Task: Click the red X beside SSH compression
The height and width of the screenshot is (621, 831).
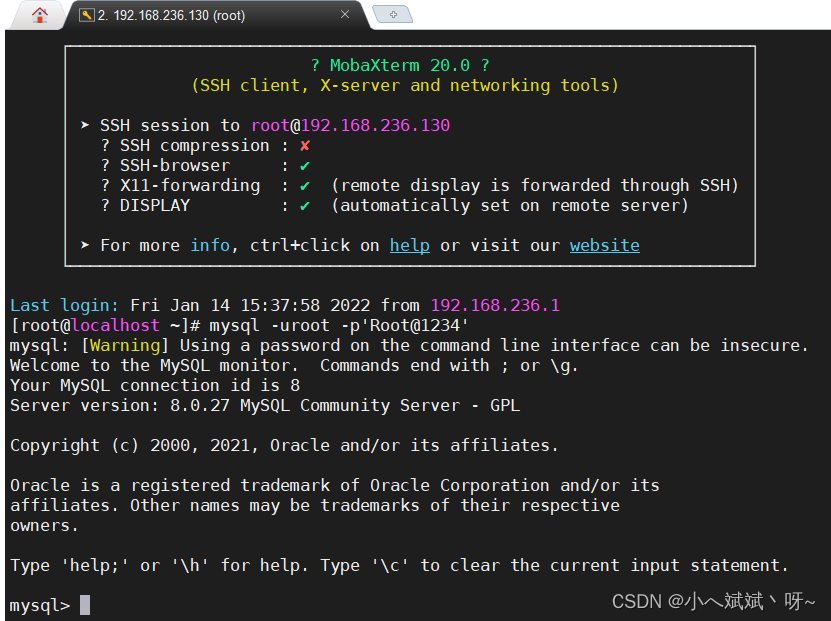Action: [305, 146]
